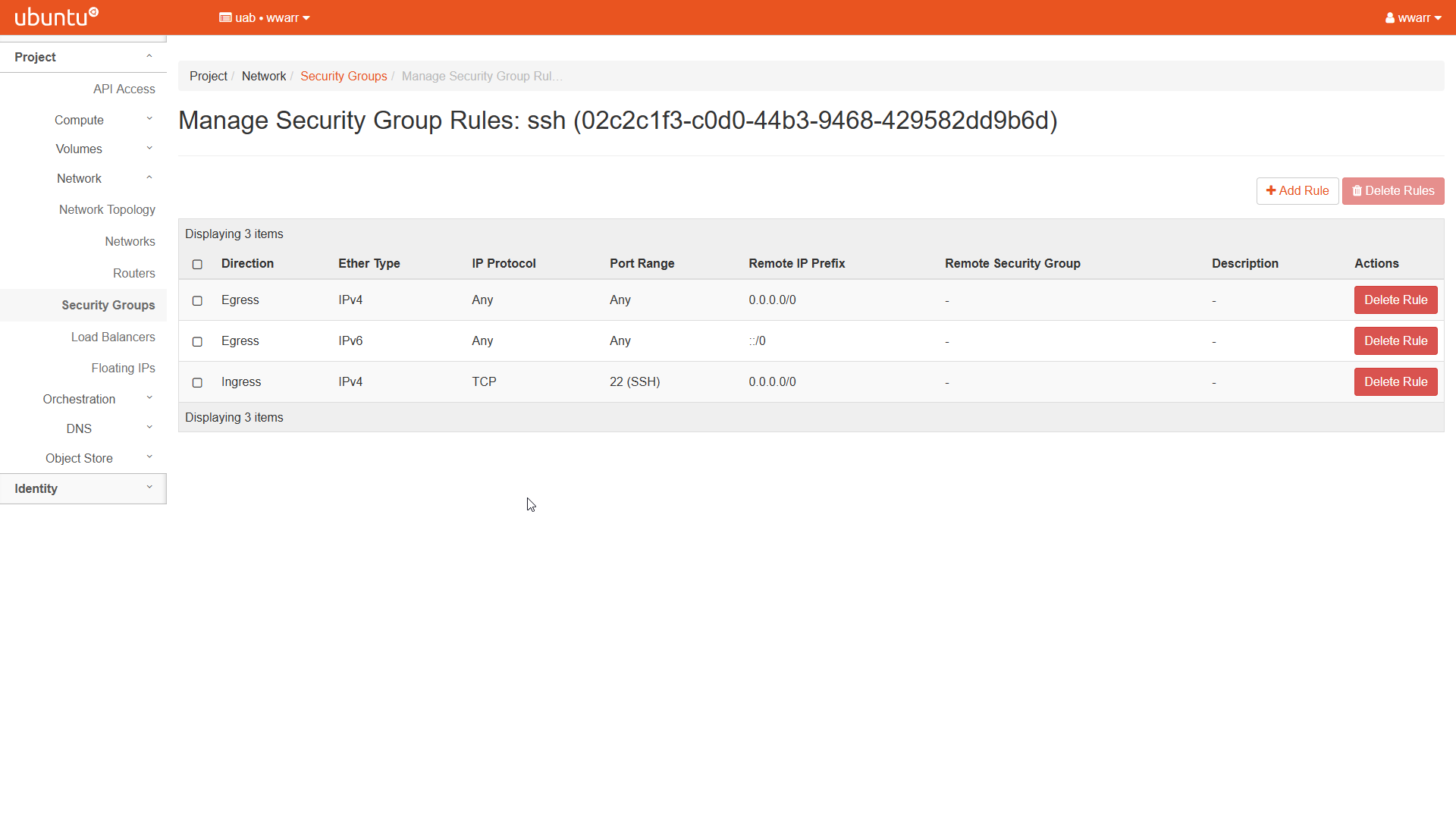The height and width of the screenshot is (819, 1456).
Task: Click the Delete Rules button
Action: point(1392,191)
